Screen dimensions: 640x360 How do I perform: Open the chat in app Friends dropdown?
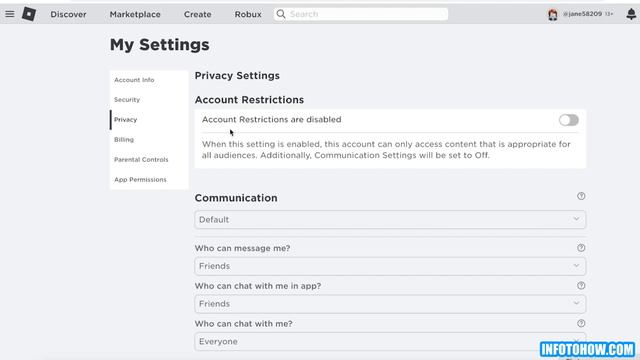[x=390, y=304]
